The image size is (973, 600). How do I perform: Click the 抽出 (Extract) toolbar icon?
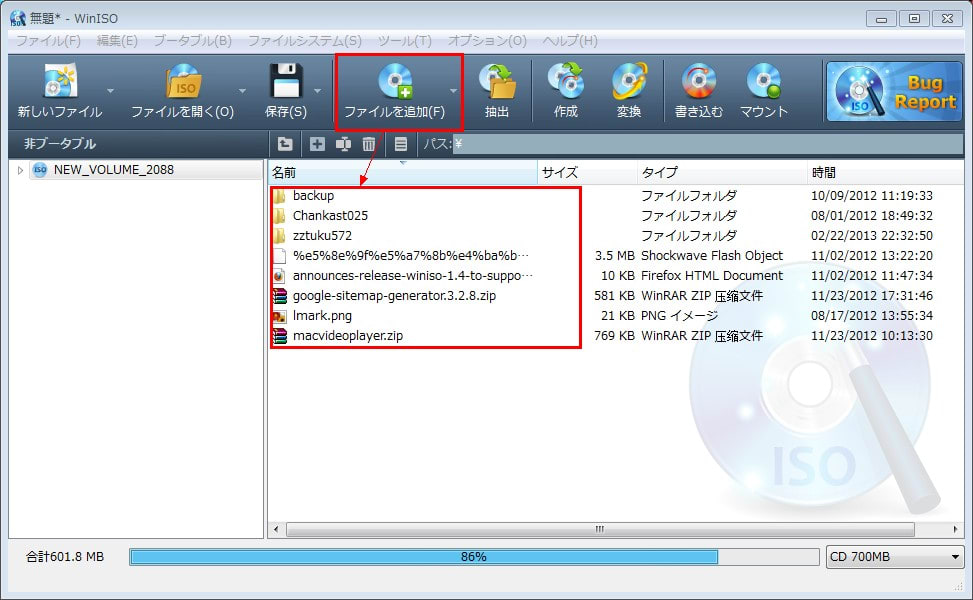[497, 81]
